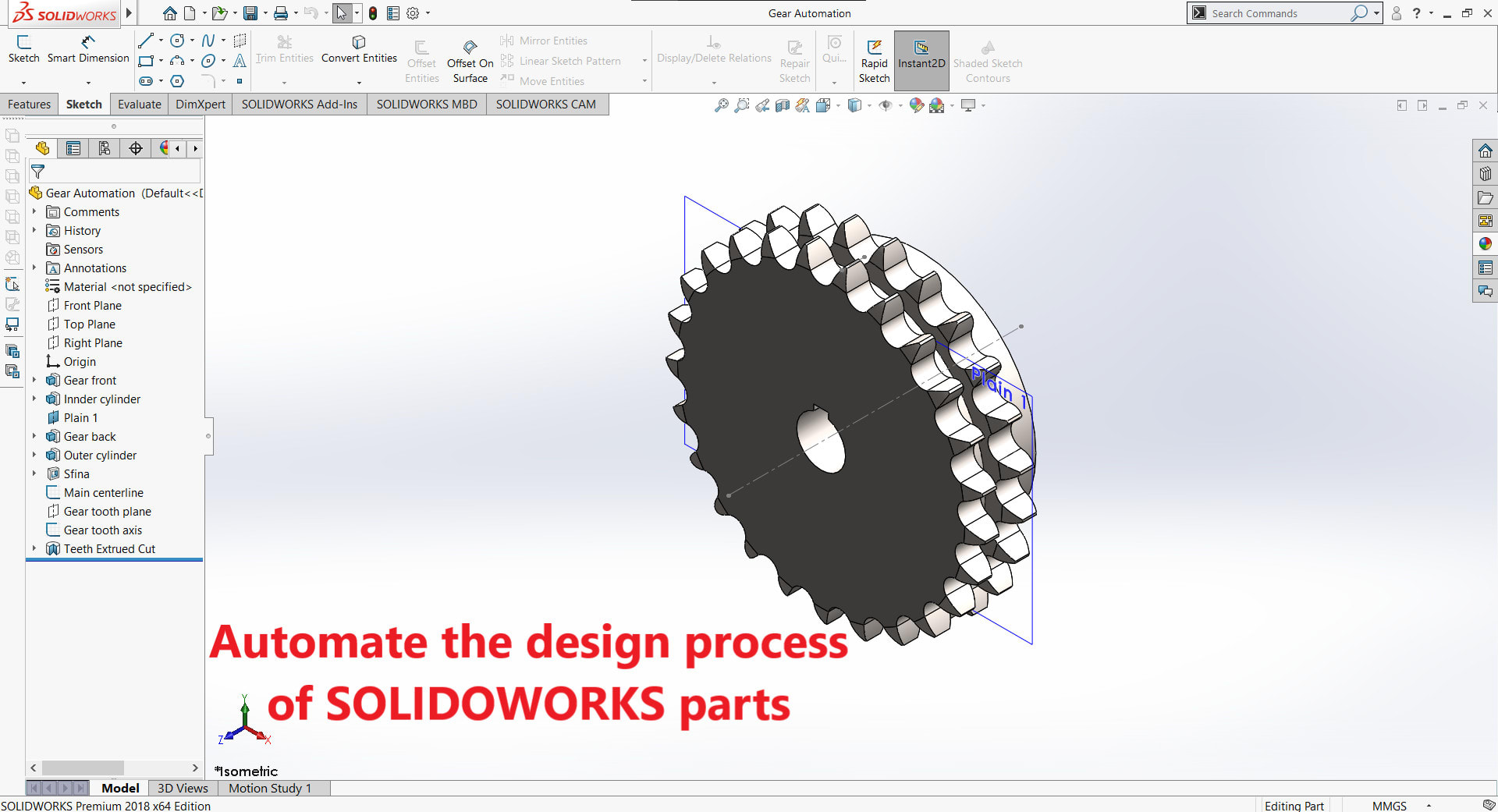Image resolution: width=1498 pixels, height=812 pixels.
Task: Expand the Annotations folder
Action: coord(34,268)
